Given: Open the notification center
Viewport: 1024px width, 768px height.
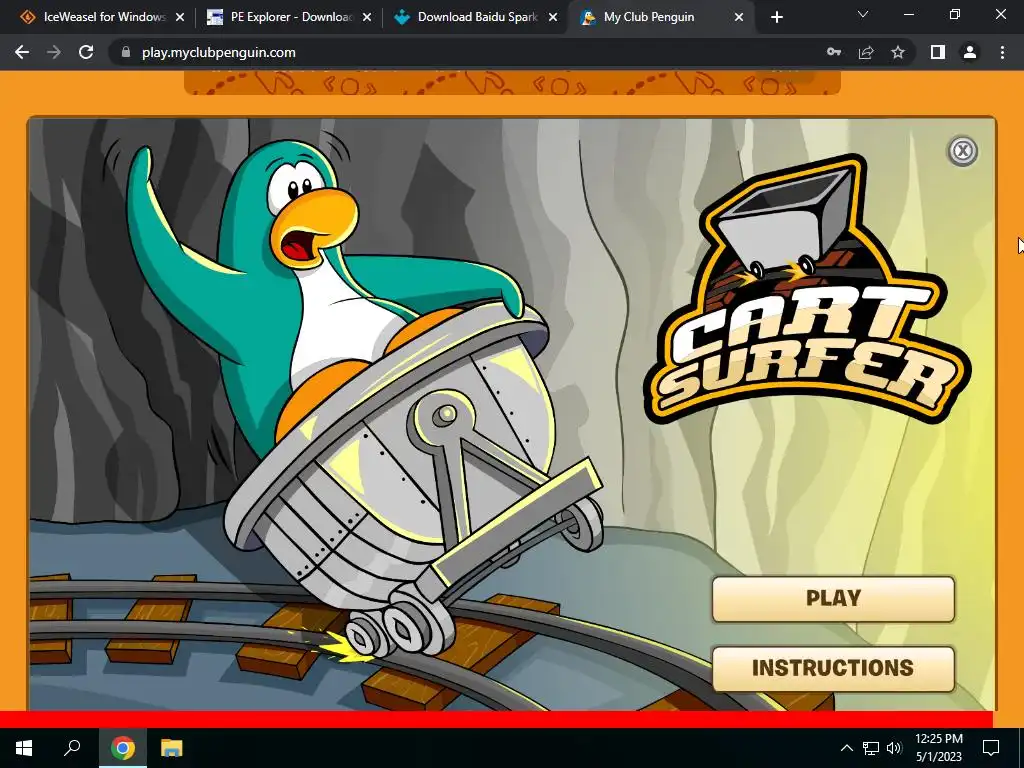Looking at the screenshot, I should tap(991, 748).
